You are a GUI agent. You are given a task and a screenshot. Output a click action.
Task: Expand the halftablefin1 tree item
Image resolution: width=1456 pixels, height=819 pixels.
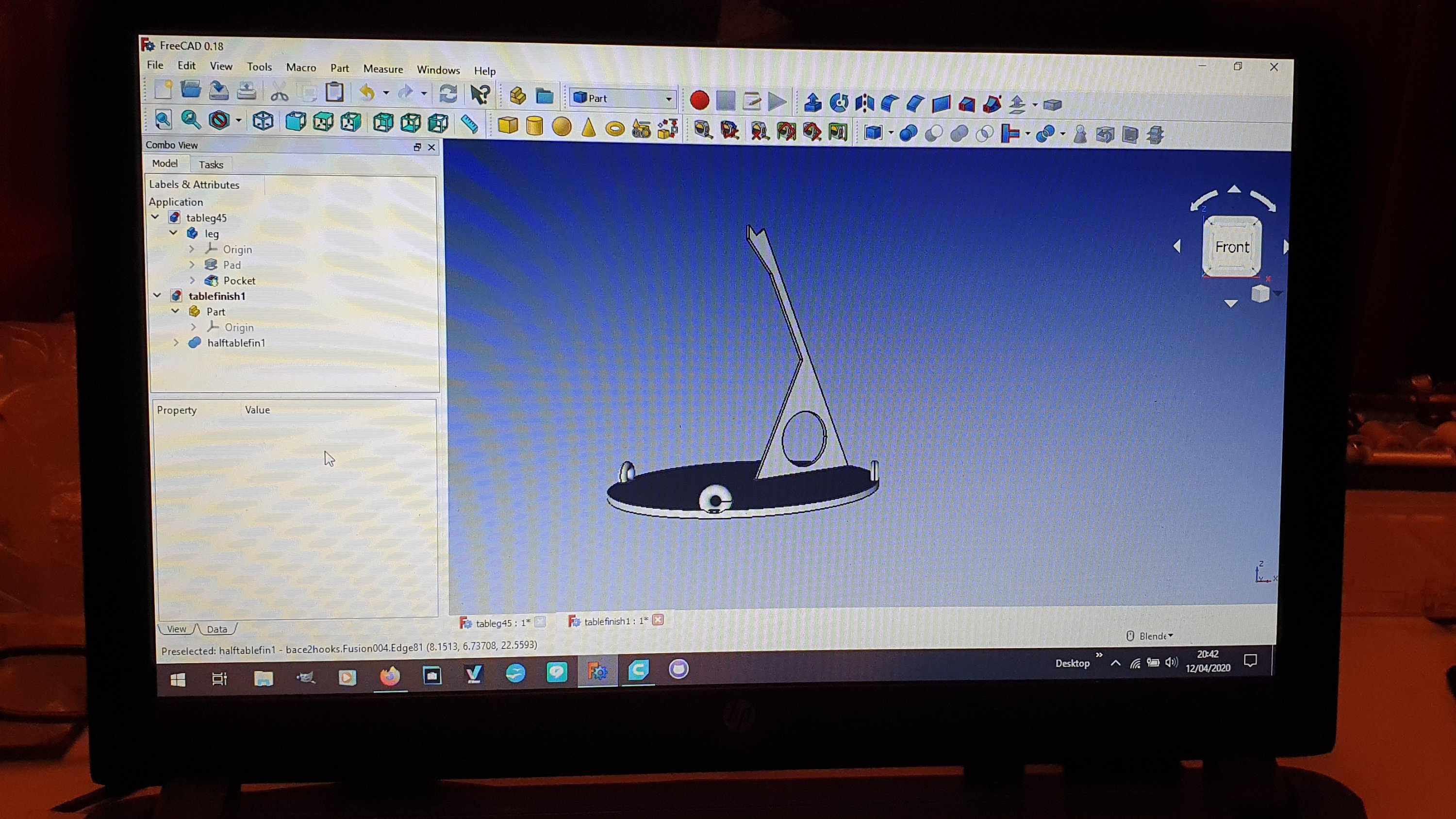176,343
